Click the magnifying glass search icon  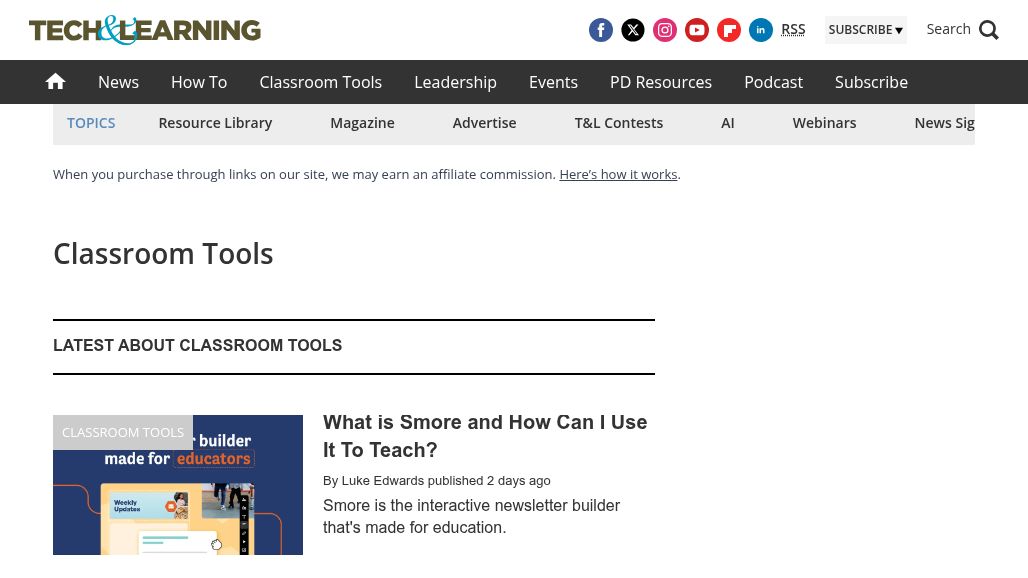click(989, 30)
